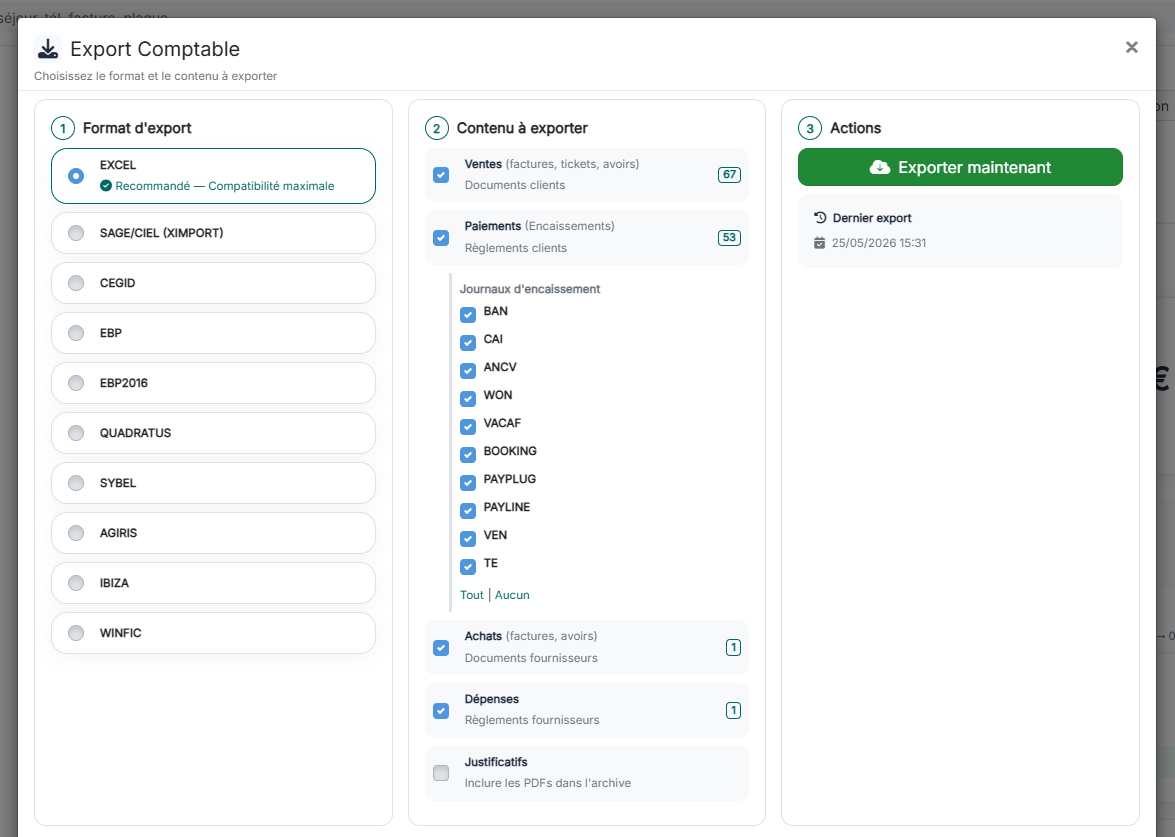Uncheck the Dépenses content checkbox
Image resolution: width=1175 pixels, height=837 pixels.
[x=441, y=710]
